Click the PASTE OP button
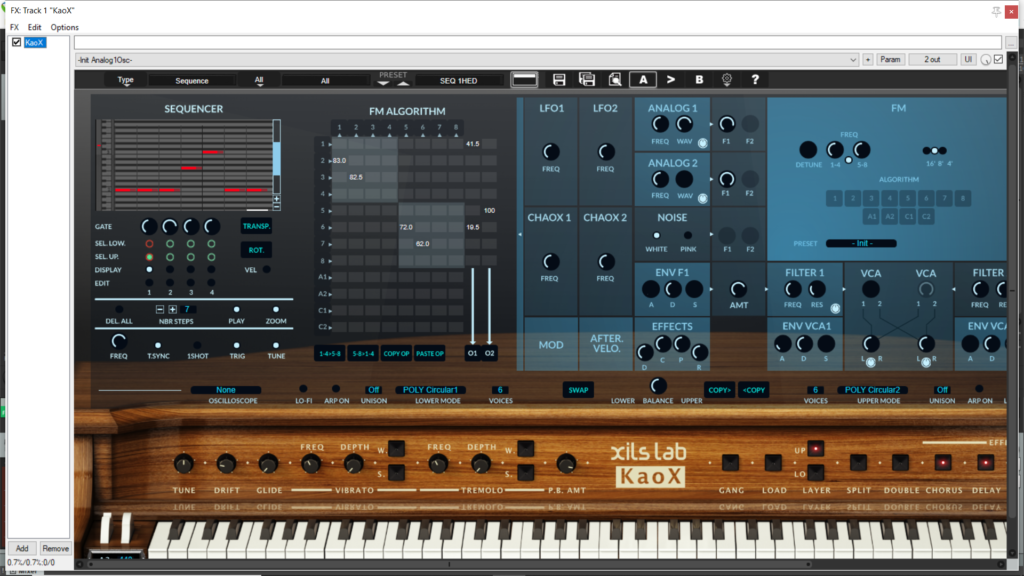 [430, 353]
